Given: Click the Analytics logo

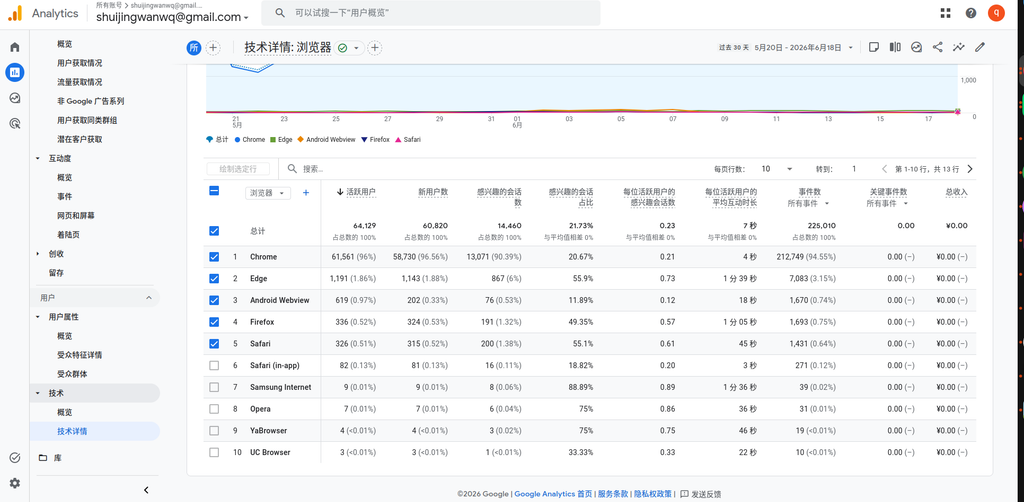Looking at the screenshot, I should 15,13.
